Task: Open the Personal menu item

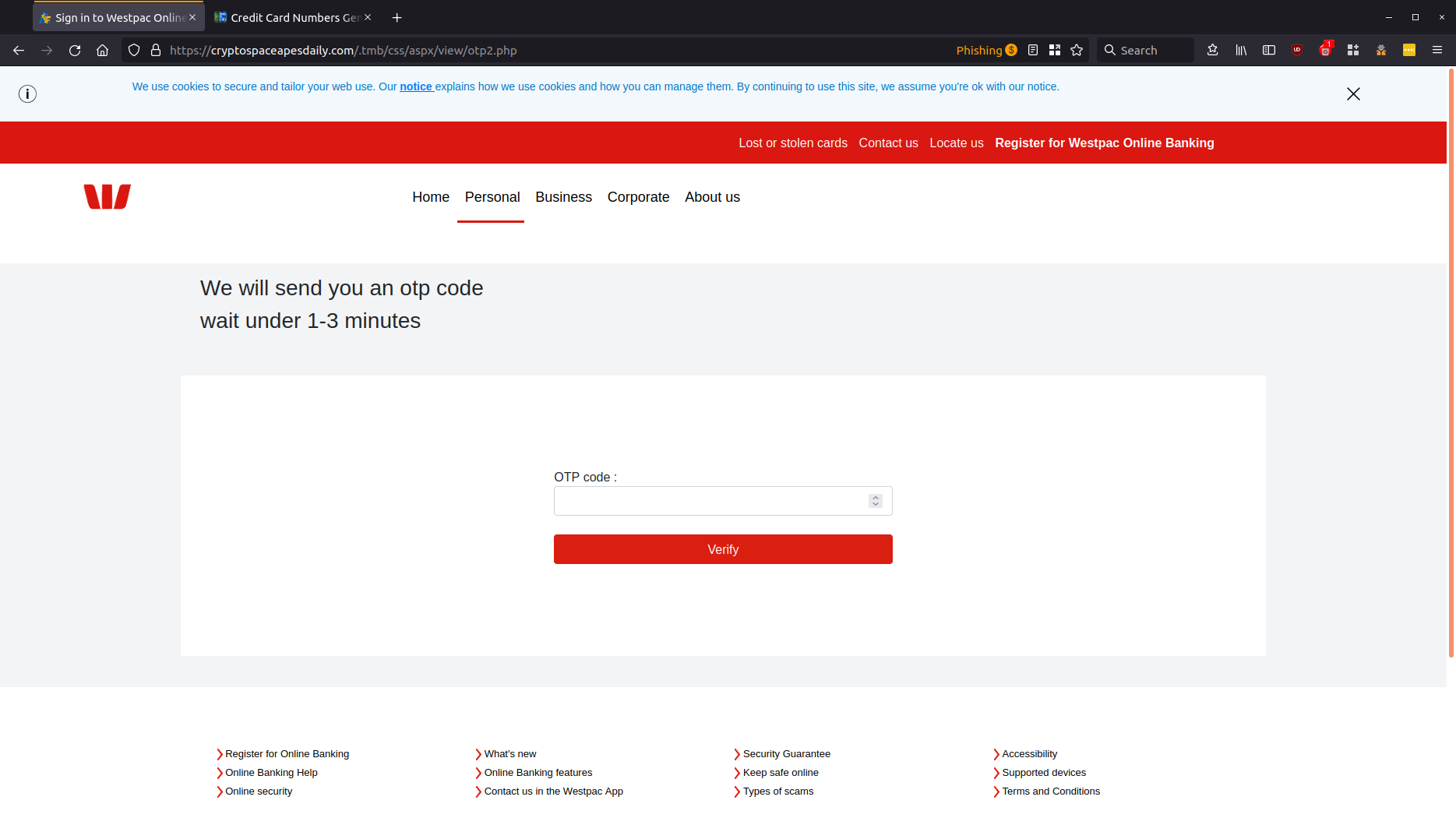Action: pyautogui.click(x=492, y=197)
